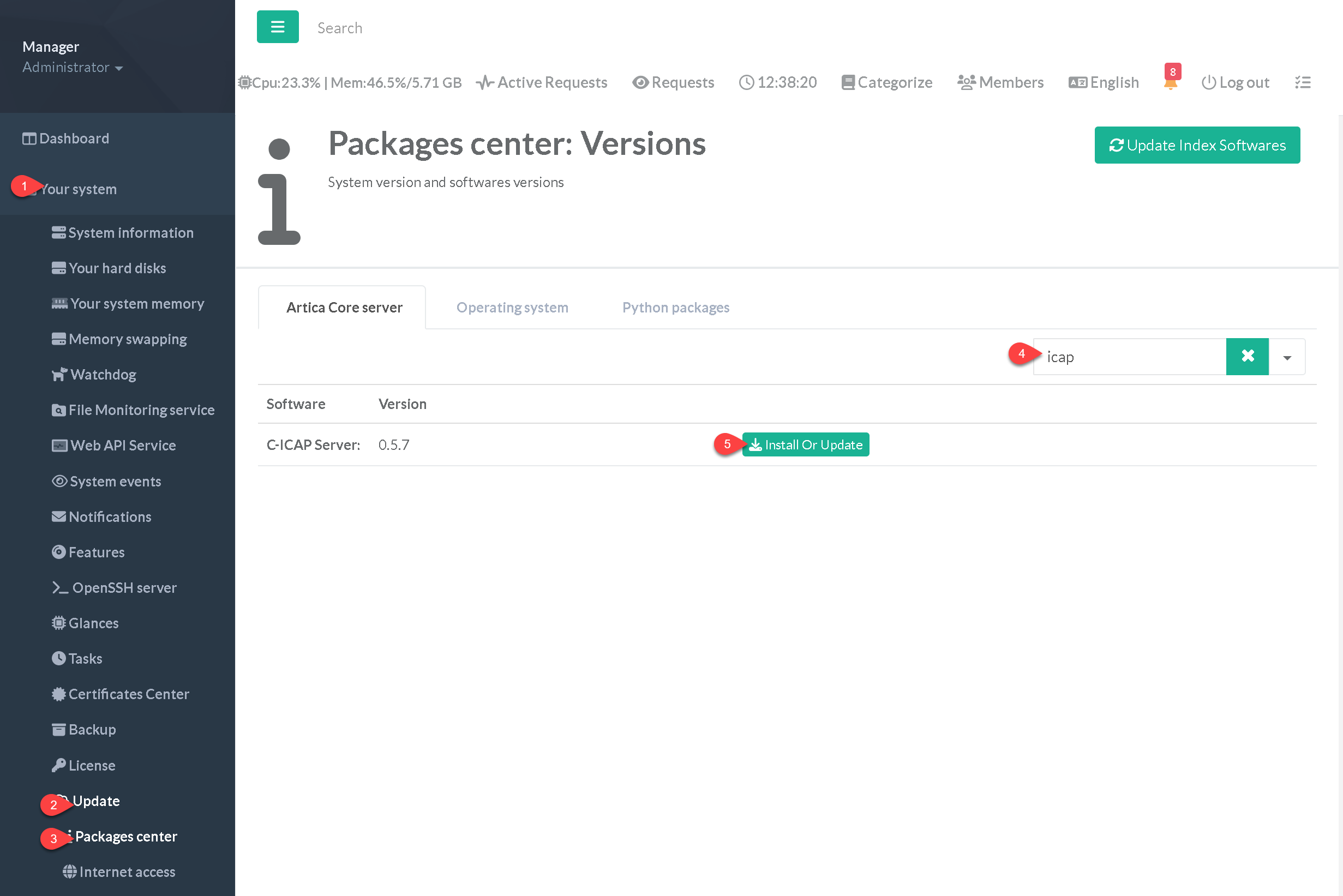The width and height of the screenshot is (1343, 896).
Task: Click Install Or Update for C-ICAP Server
Action: pos(805,444)
